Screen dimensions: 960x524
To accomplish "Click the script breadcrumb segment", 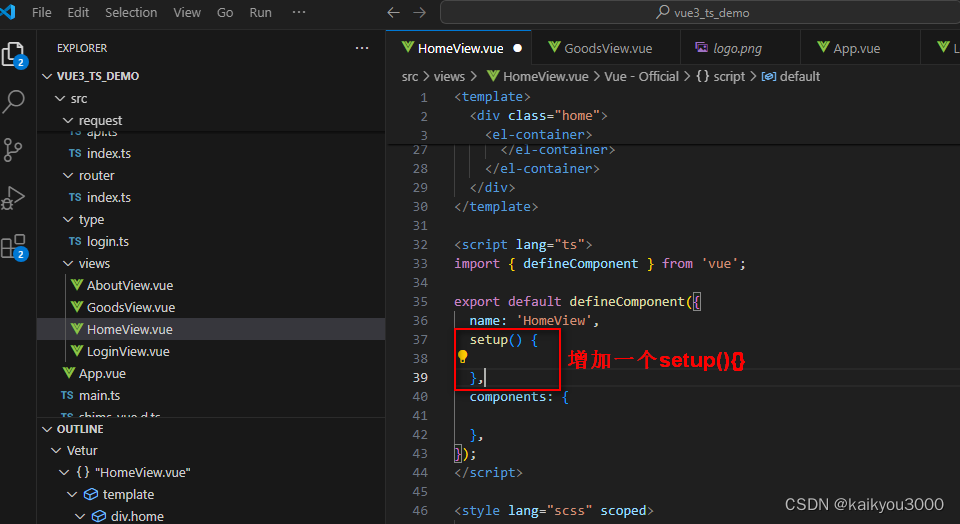I will point(721,77).
